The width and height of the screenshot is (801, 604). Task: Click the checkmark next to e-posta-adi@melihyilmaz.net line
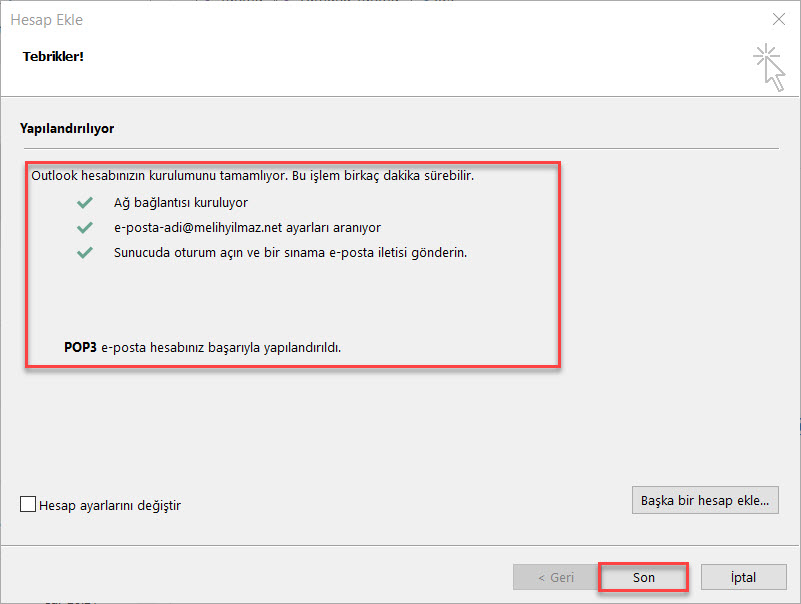84,227
